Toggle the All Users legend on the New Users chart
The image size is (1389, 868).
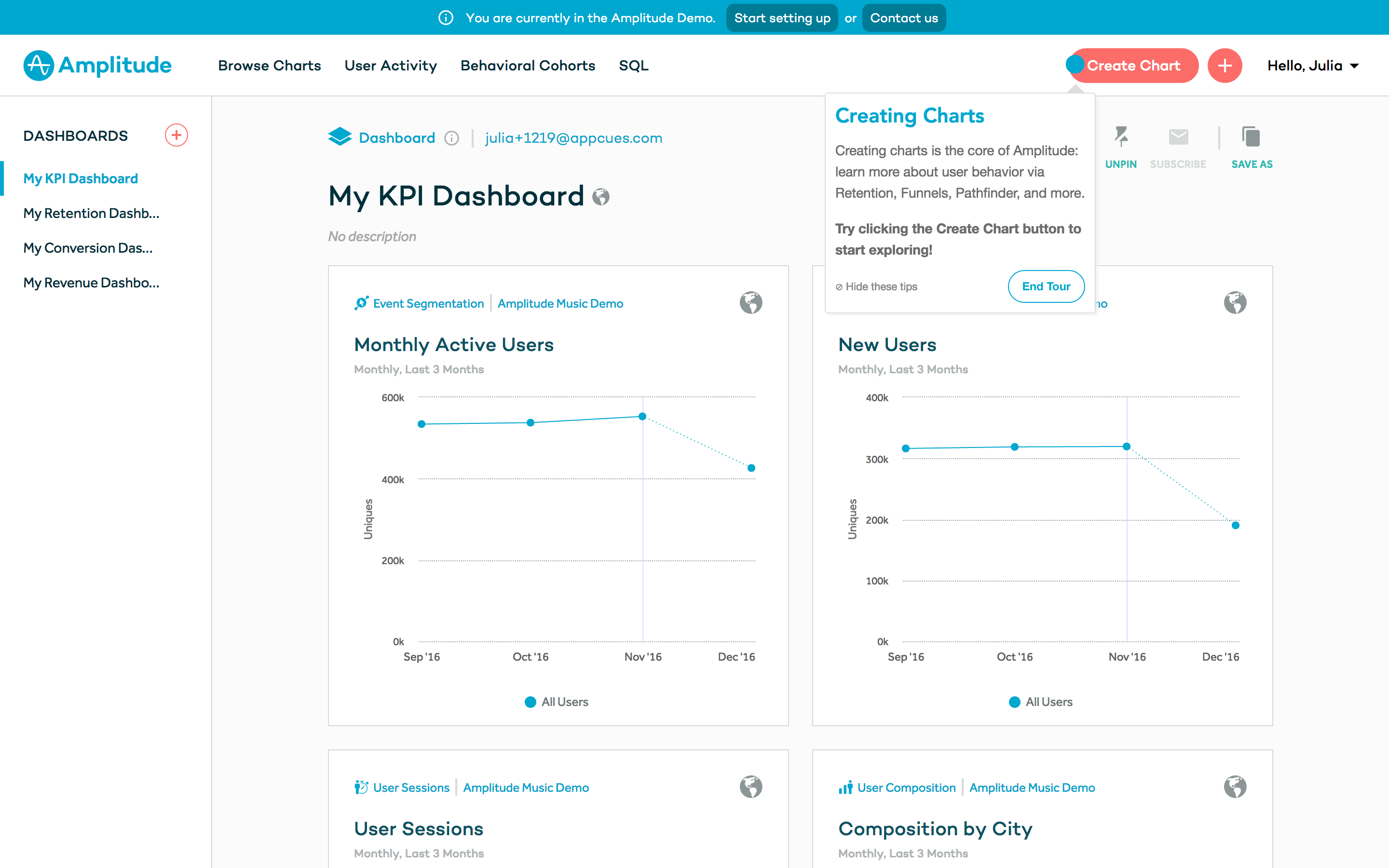[1041, 702]
